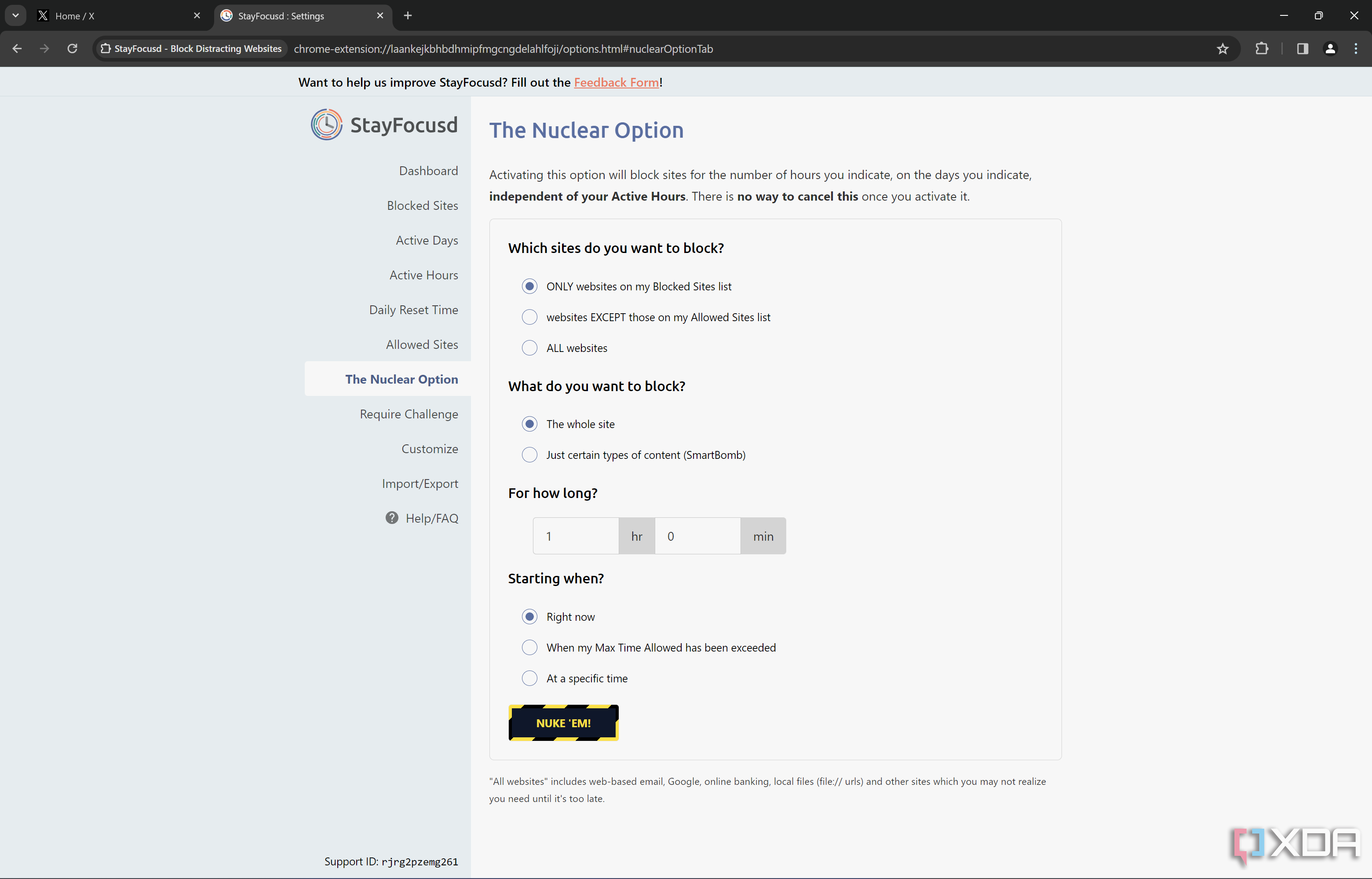
Task: Switch to StayFocusd : Settings tab
Action: point(303,16)
